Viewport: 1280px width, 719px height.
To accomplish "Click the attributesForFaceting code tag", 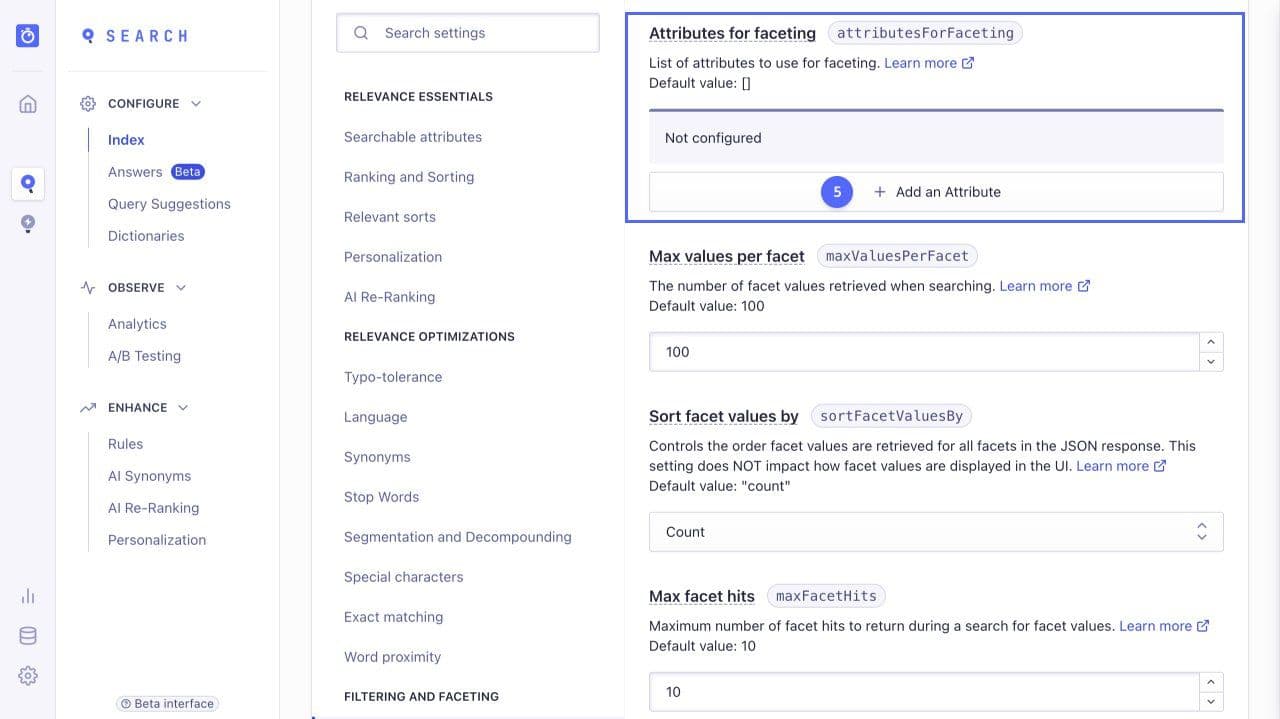I will [925, 33].
